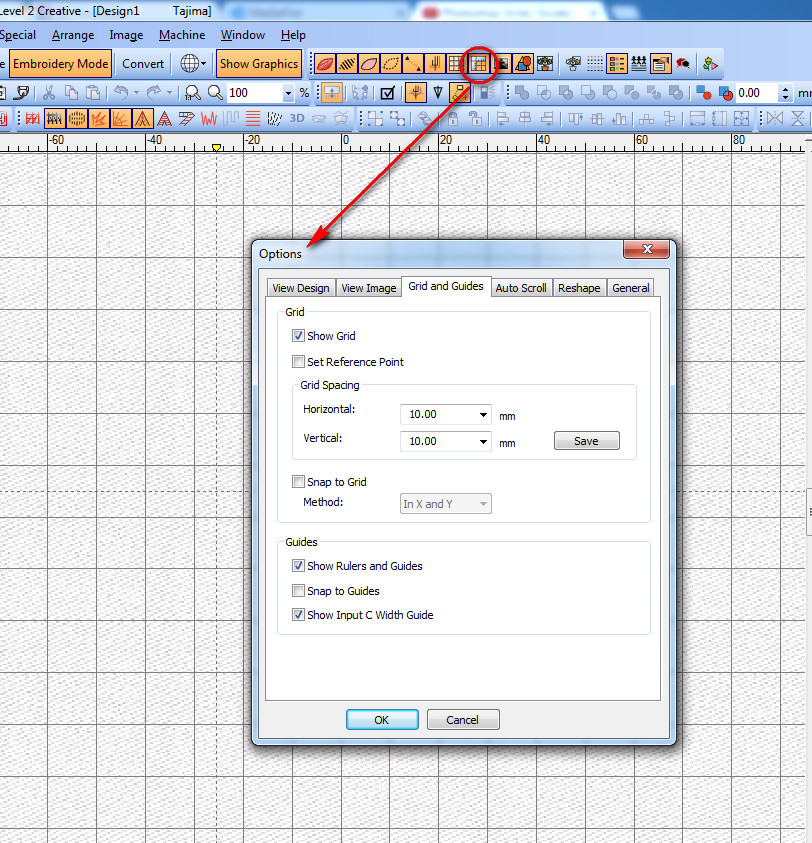
Task: Switch to the Auto Scroll tab
Action: pyautogui.click(x=521, y=288)
